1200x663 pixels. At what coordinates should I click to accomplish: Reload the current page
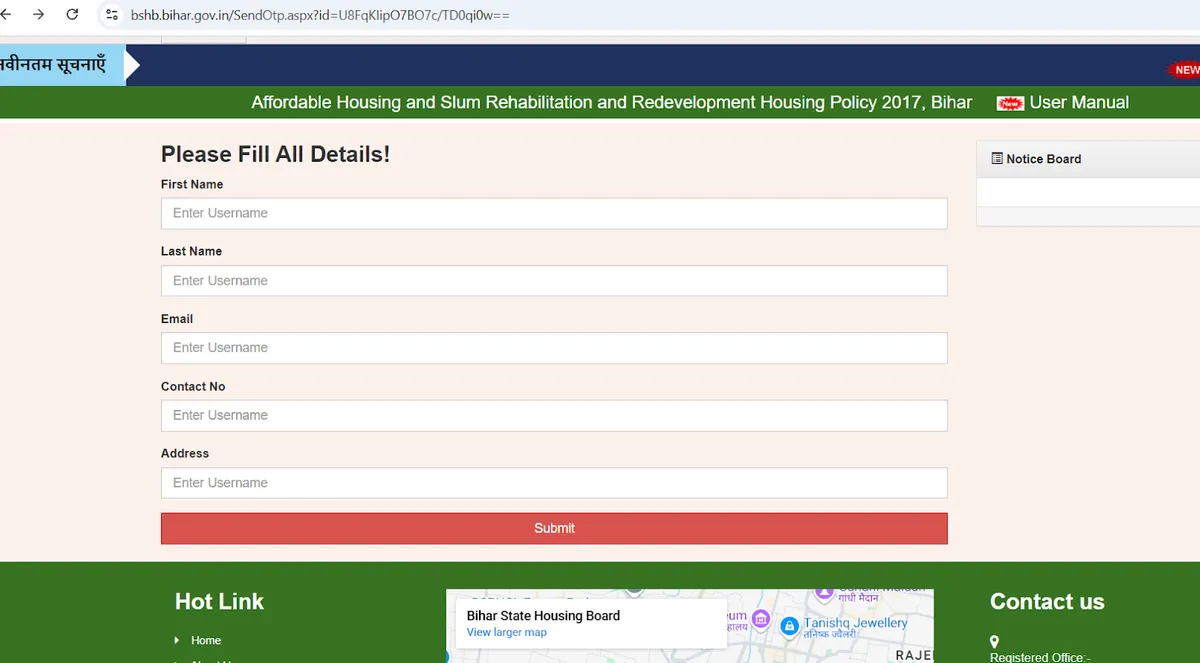coord(72,15)
